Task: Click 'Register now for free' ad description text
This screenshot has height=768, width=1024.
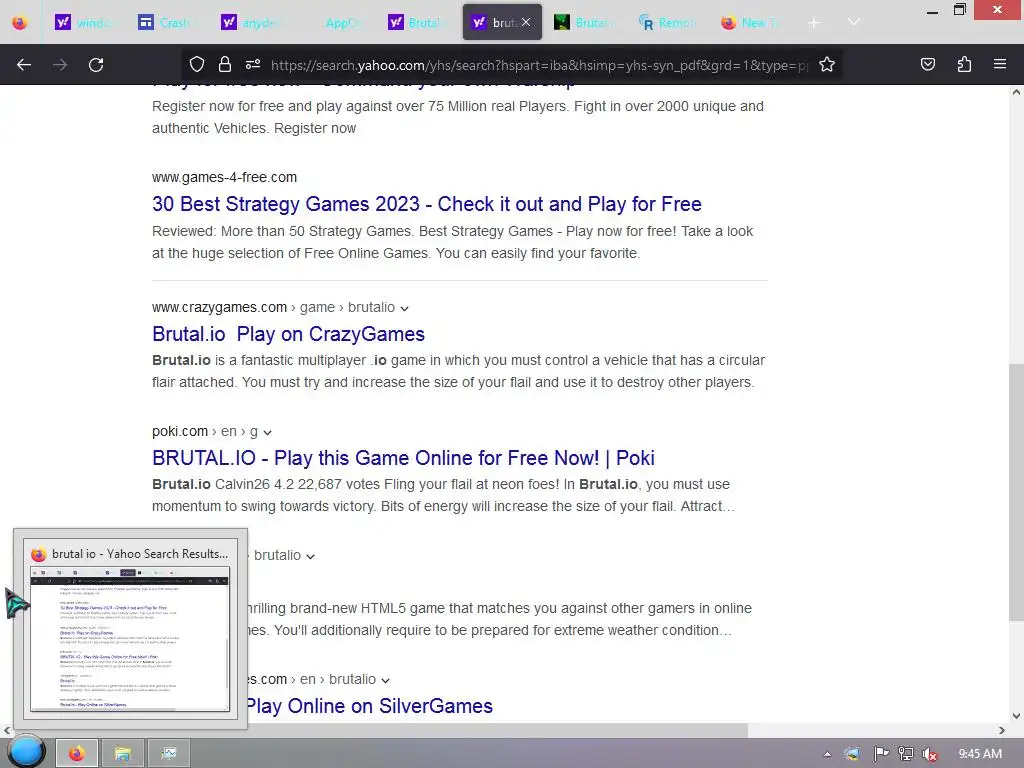Action: click(x=458, y=117)
